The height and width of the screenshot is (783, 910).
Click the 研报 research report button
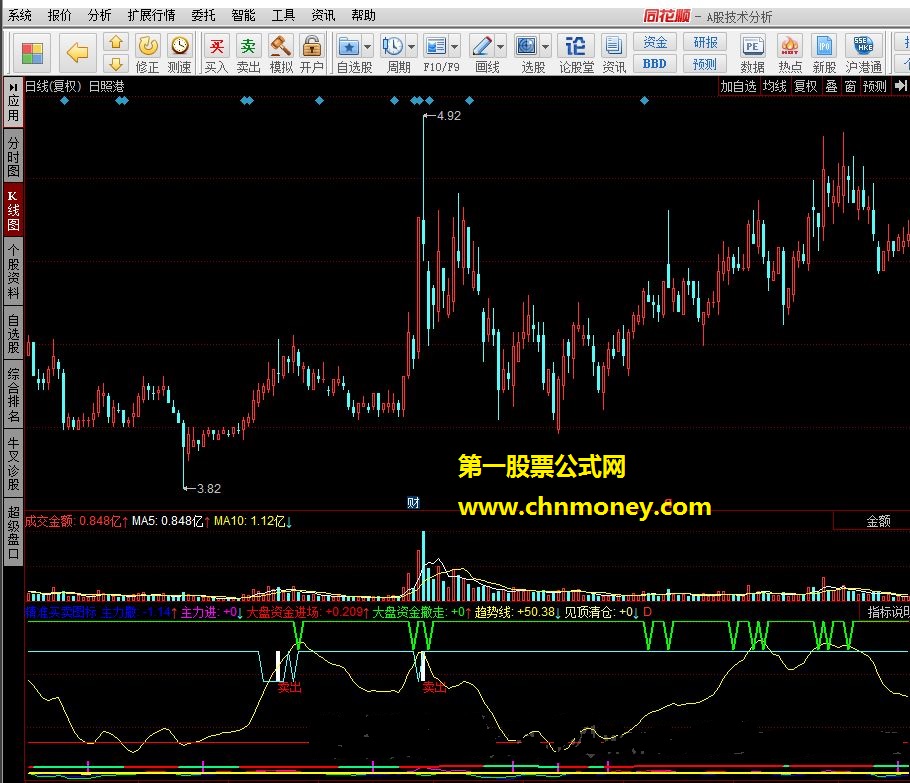(x=705, y=42)
